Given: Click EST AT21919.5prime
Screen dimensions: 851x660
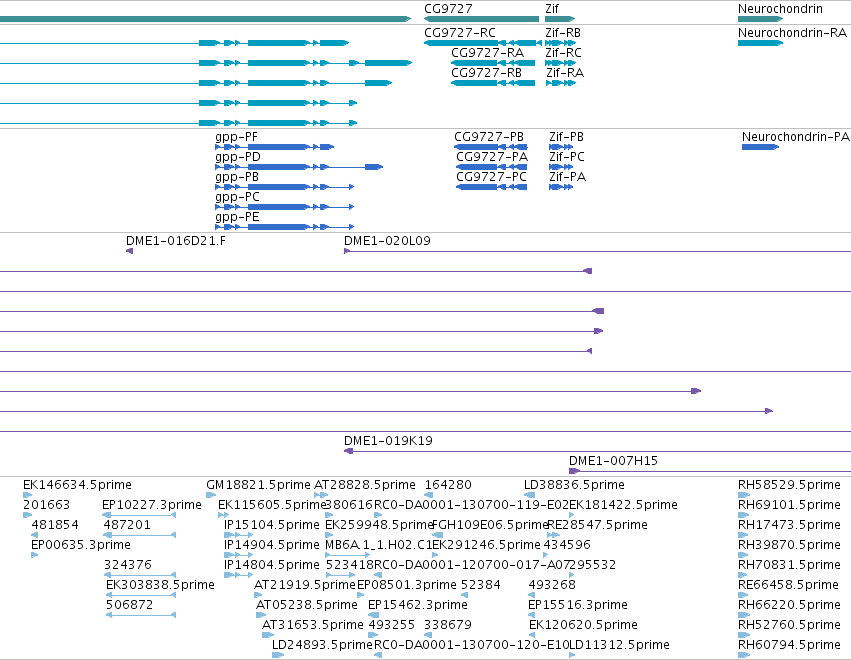Looking at the screenshot, I should (304, 585).
